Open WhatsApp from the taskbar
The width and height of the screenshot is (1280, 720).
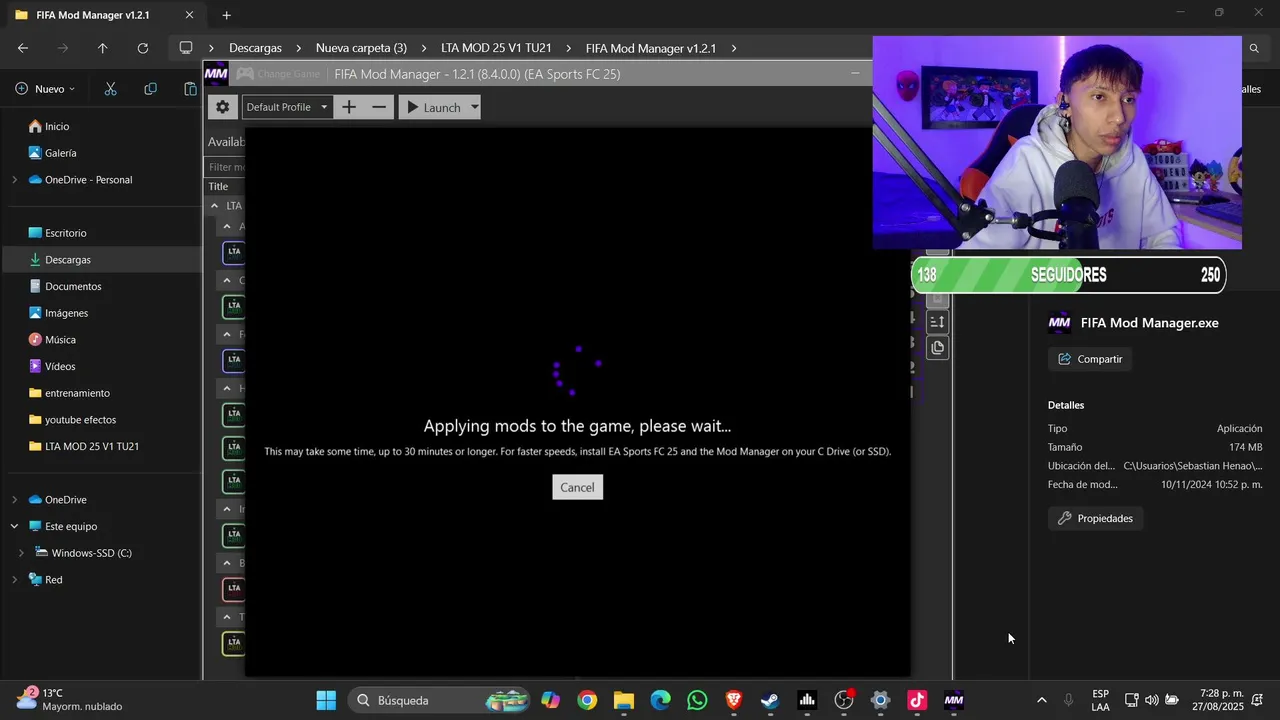[697, 700]
